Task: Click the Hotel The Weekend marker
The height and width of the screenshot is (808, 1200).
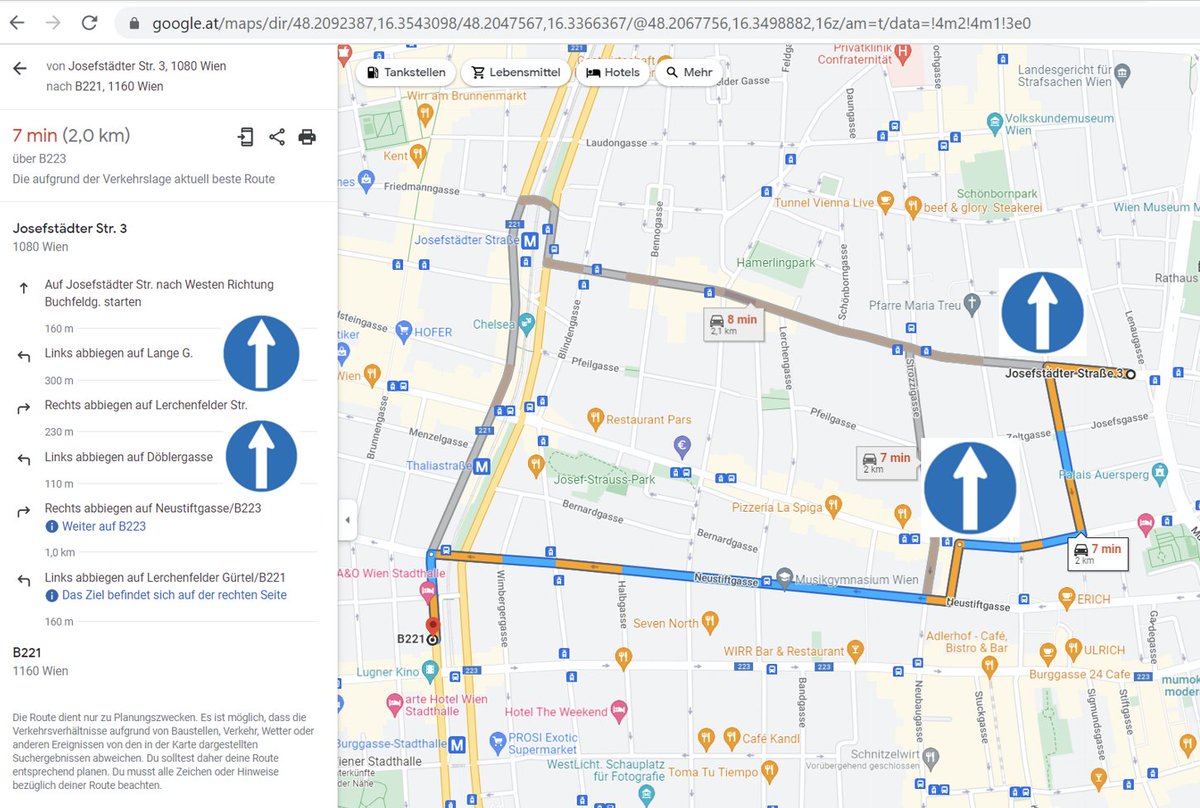Action: (x=618, y=711)
